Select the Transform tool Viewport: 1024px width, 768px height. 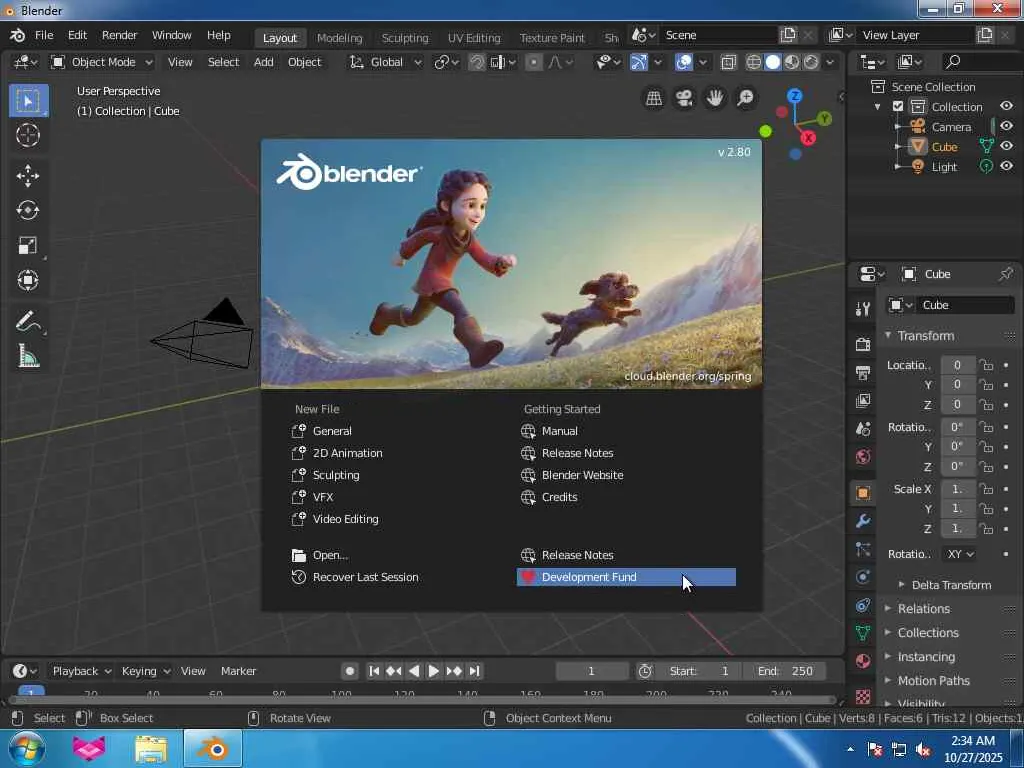tap(28, 280)
